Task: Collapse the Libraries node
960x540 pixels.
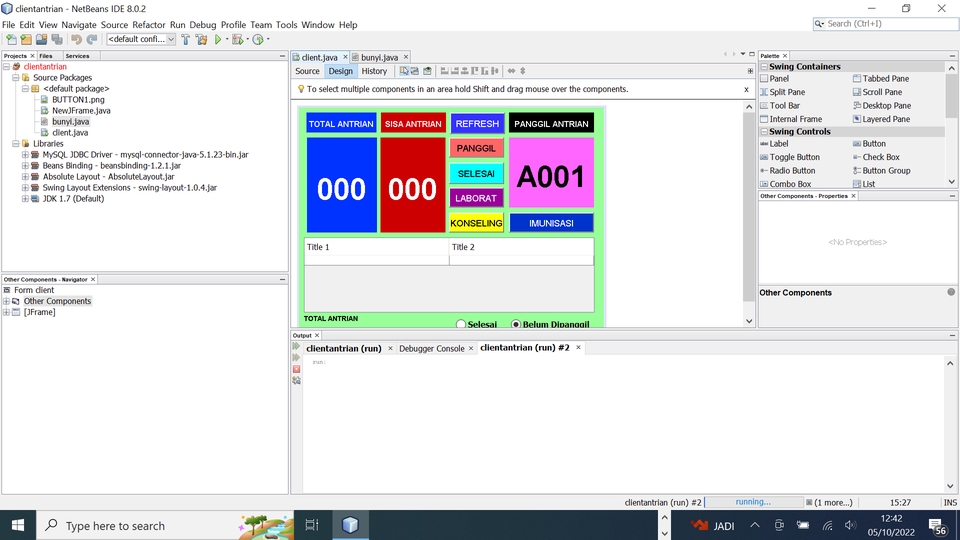Action: point(16,144)
